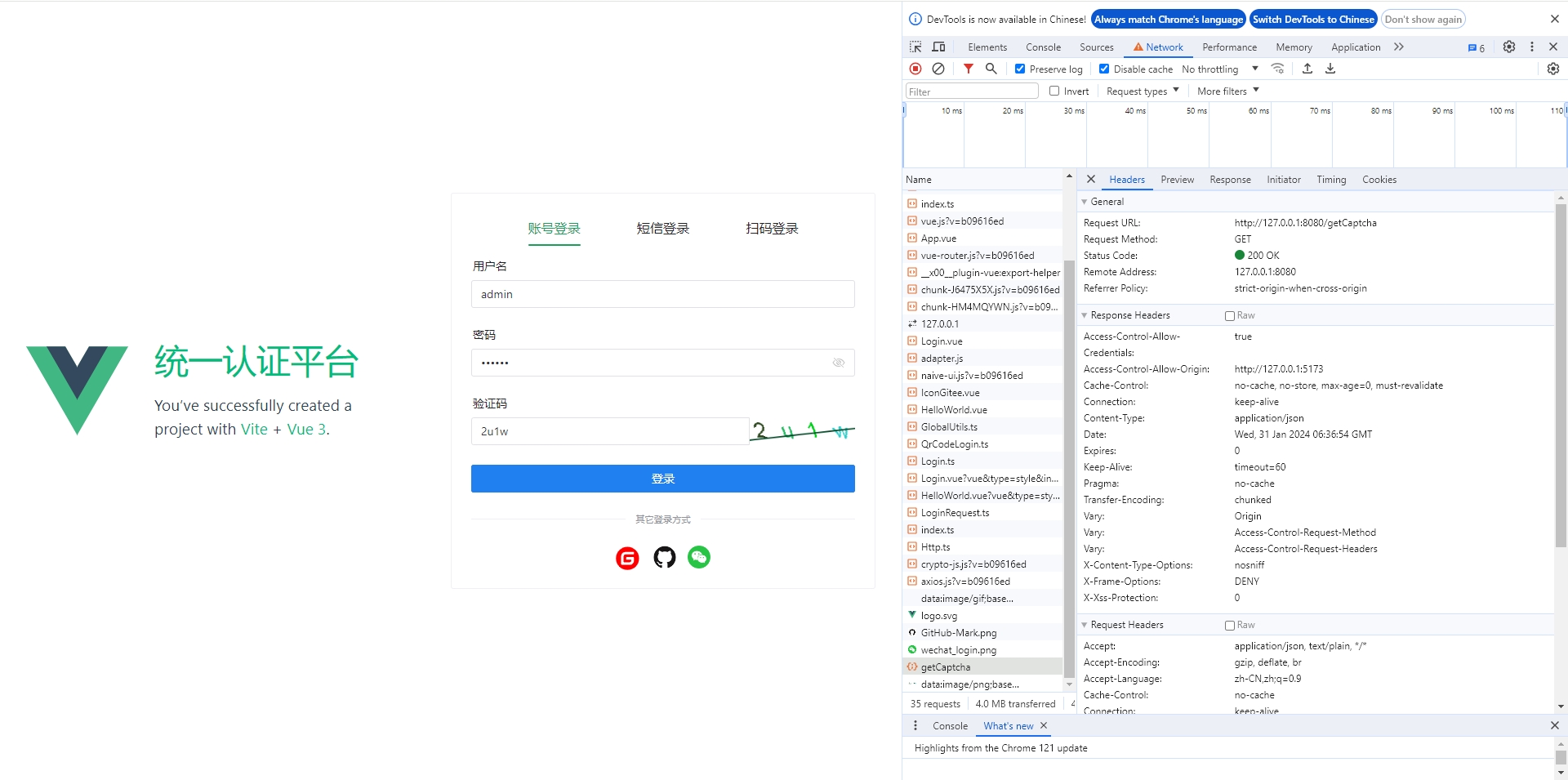Stop recording network log
1568x780 pixels.
click(915, 69)
